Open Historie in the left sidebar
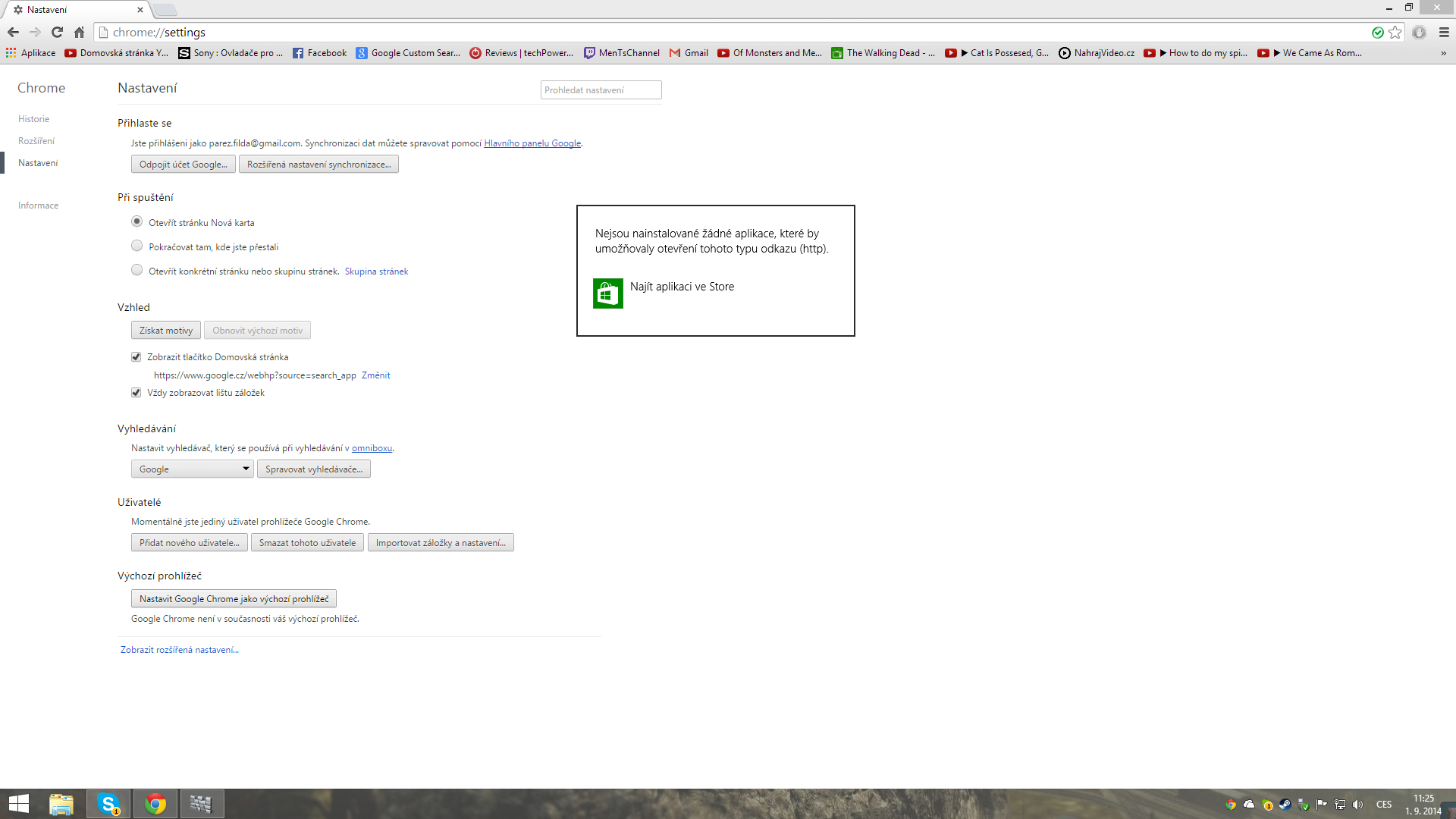Screen dimensions: 1456x819 click(x=33, y=119)
